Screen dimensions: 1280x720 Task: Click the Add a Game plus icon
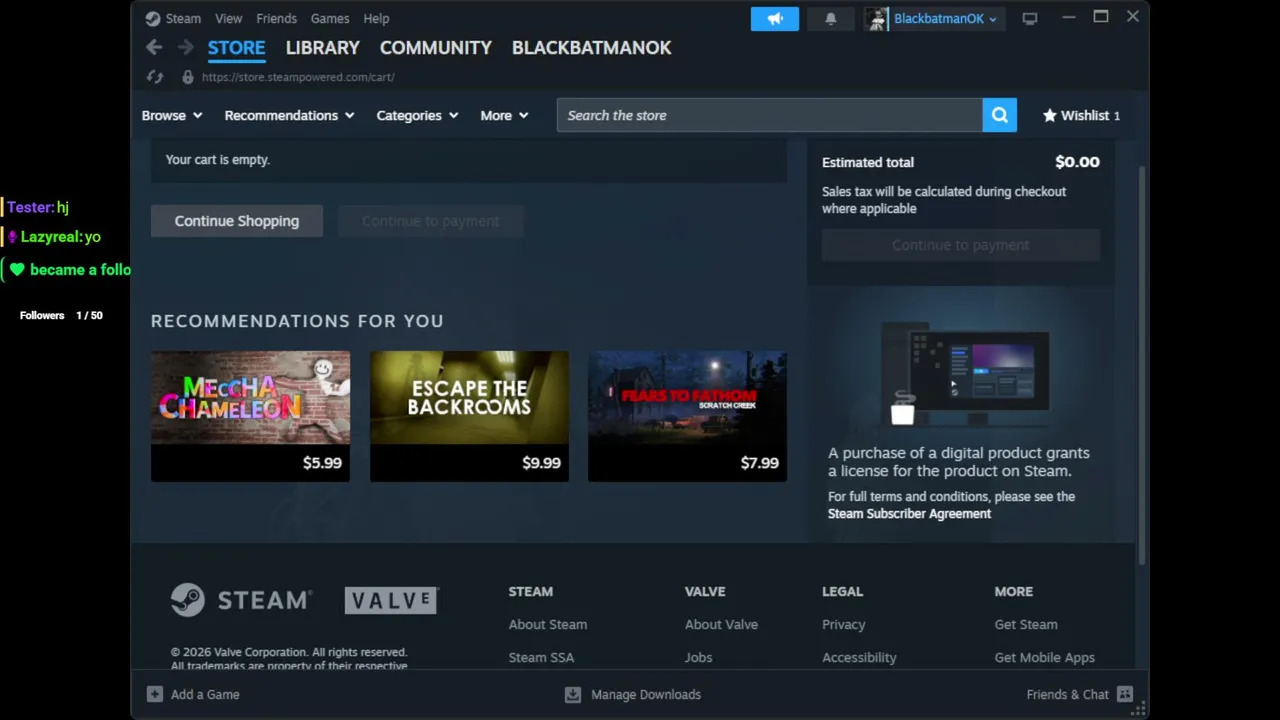coord(155,694)
